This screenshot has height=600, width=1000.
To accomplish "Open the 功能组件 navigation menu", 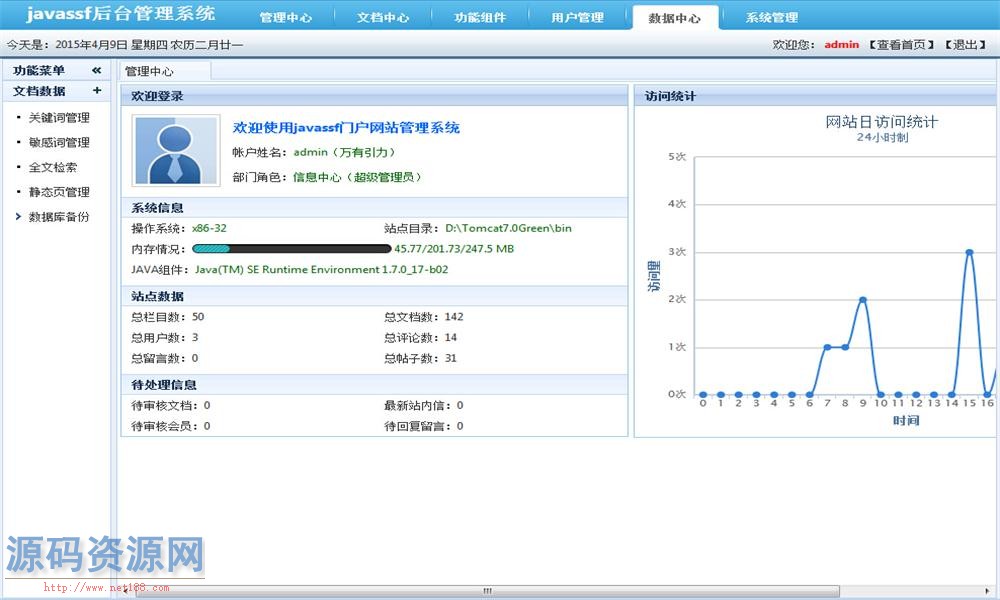I will pos(480,16).
